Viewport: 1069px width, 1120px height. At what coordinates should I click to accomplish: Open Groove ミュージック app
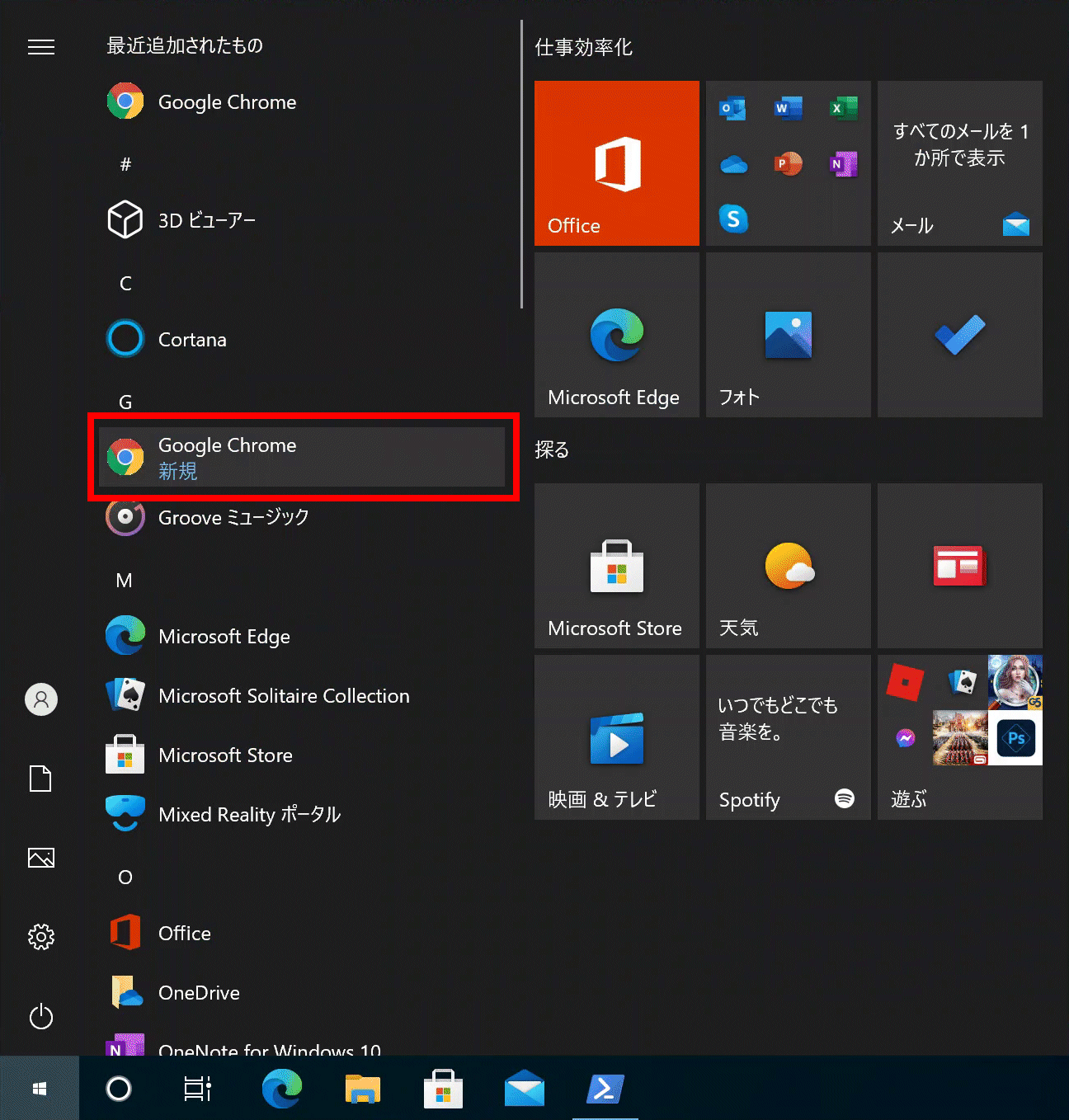tap(301, 517)
